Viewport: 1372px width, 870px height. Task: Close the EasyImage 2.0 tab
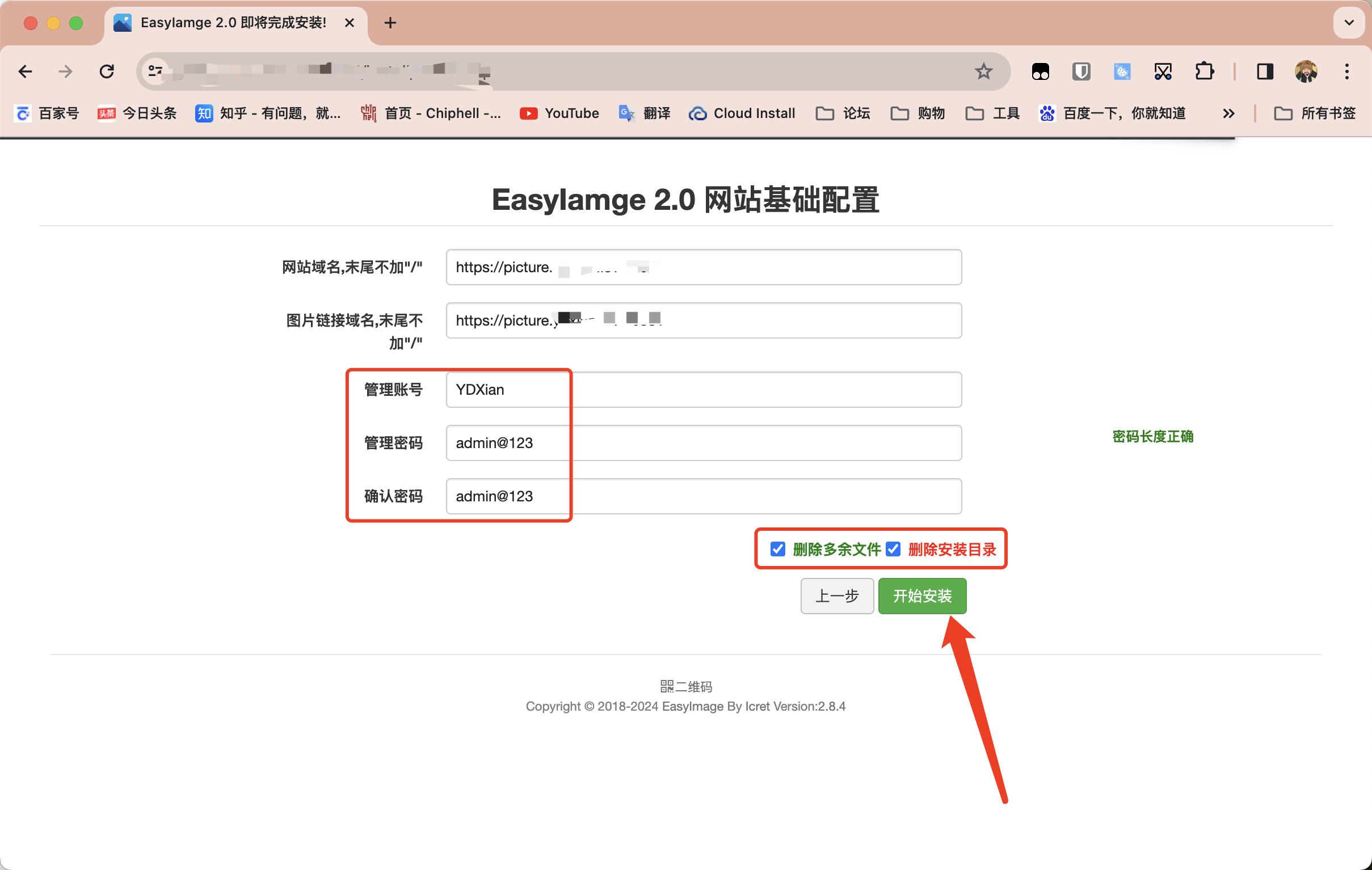tap(350, 23)
